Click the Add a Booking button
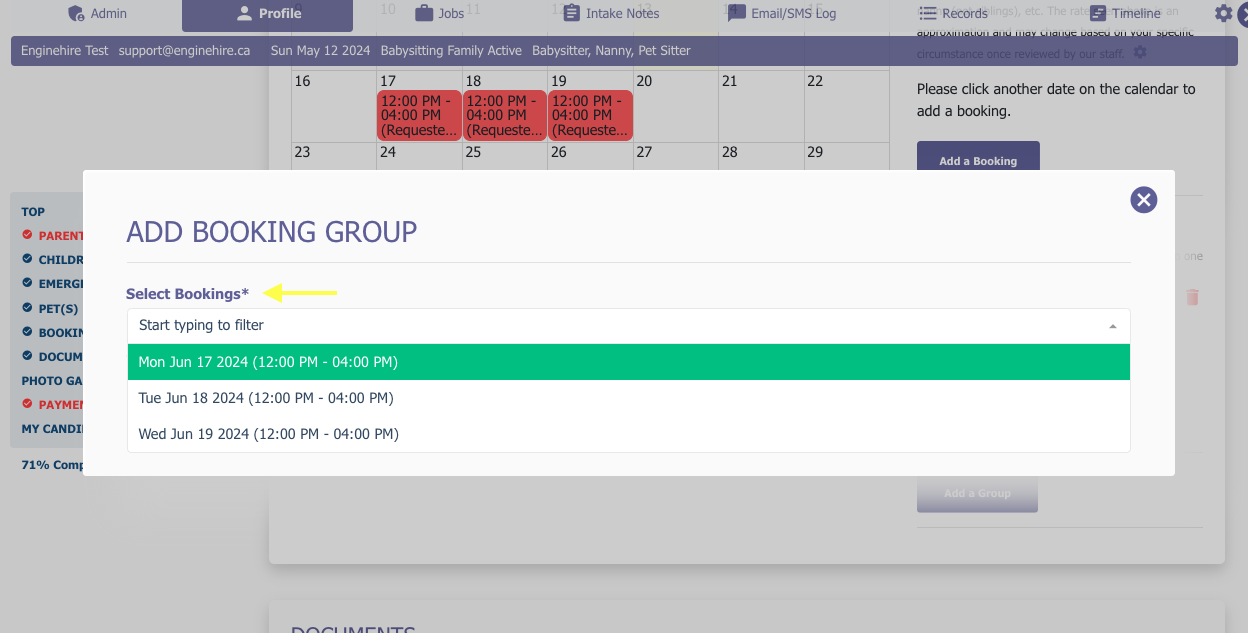 [x=977, y=160]
